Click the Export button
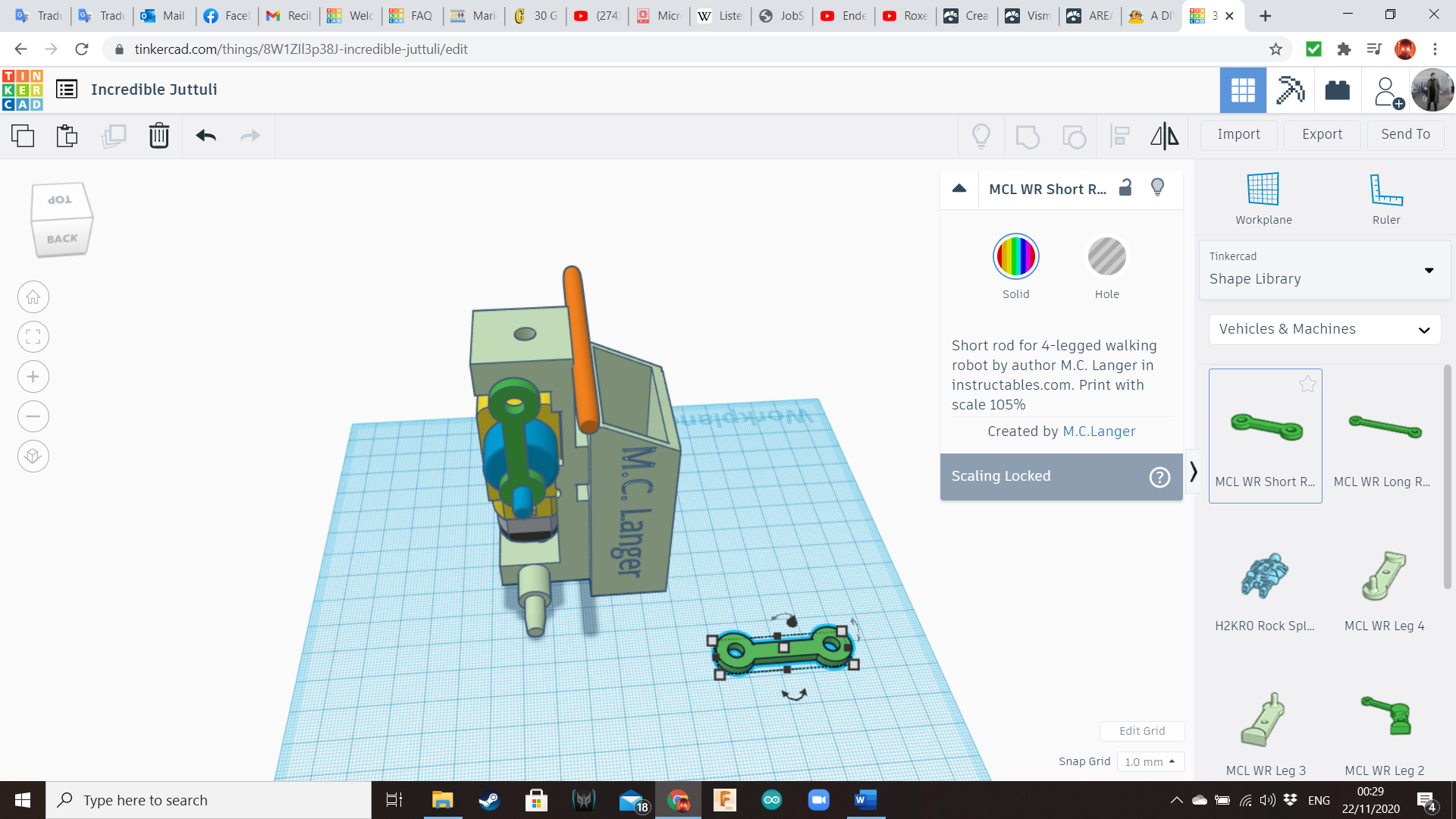 point(1322,134)
